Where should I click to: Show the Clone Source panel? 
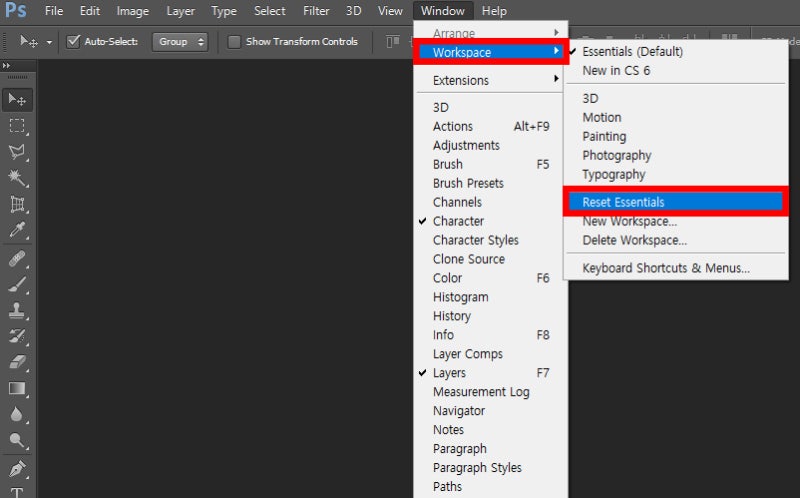tap(490, 259)
